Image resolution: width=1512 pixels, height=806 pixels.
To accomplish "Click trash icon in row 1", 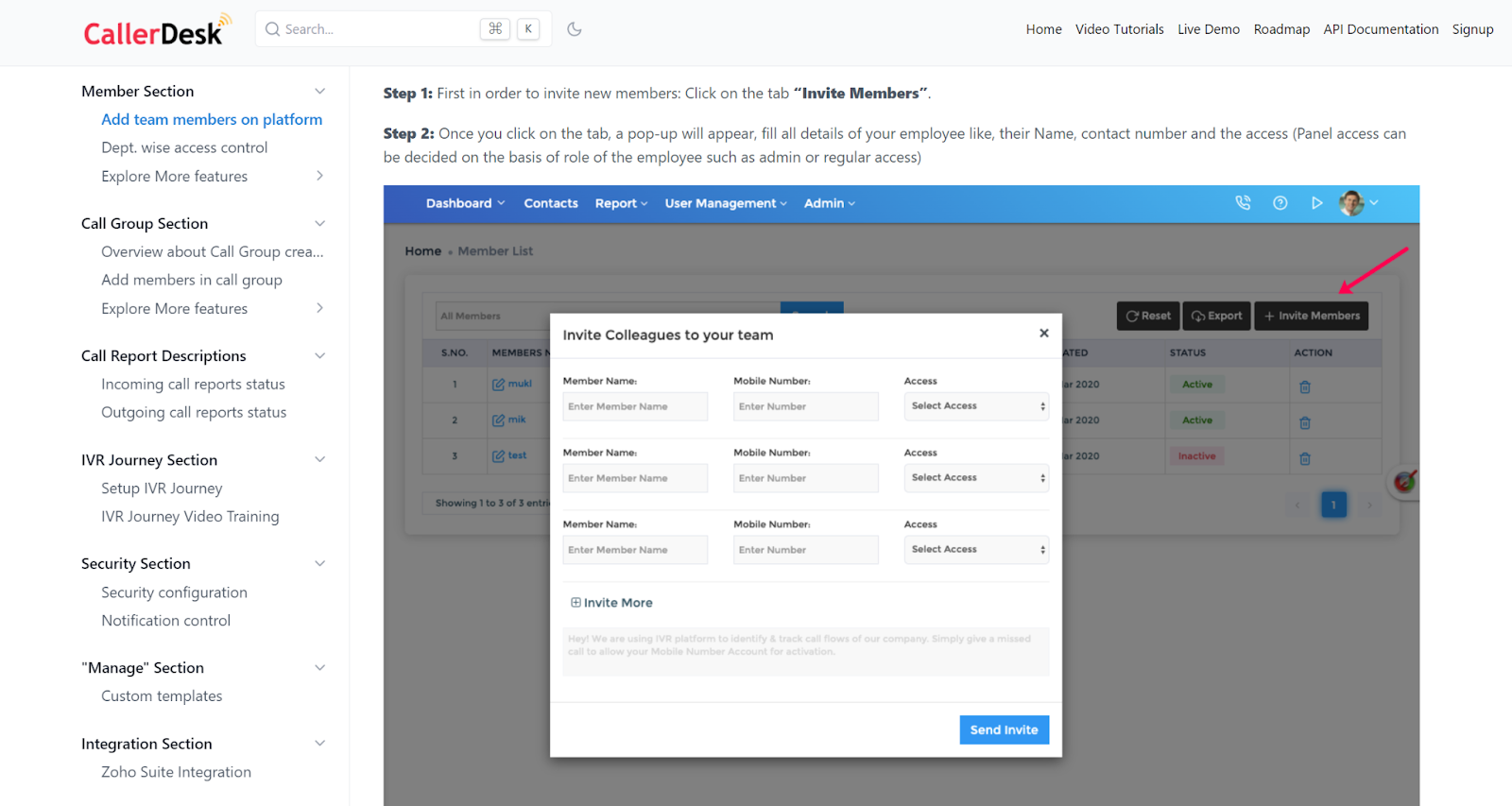I will pos(1305,386).
